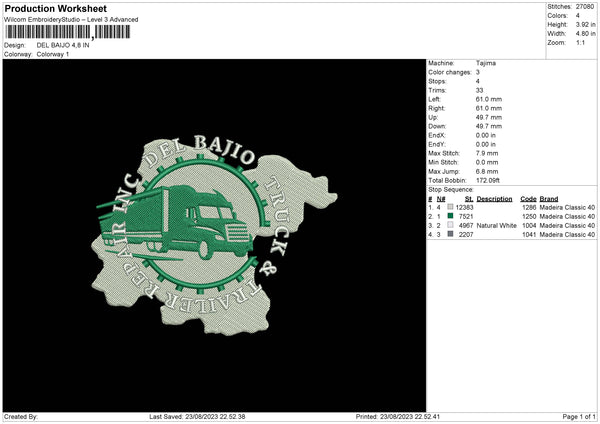Click the Height value 3.92 in
The height and width of the screenshot is (424, 600).
(585, 24)
